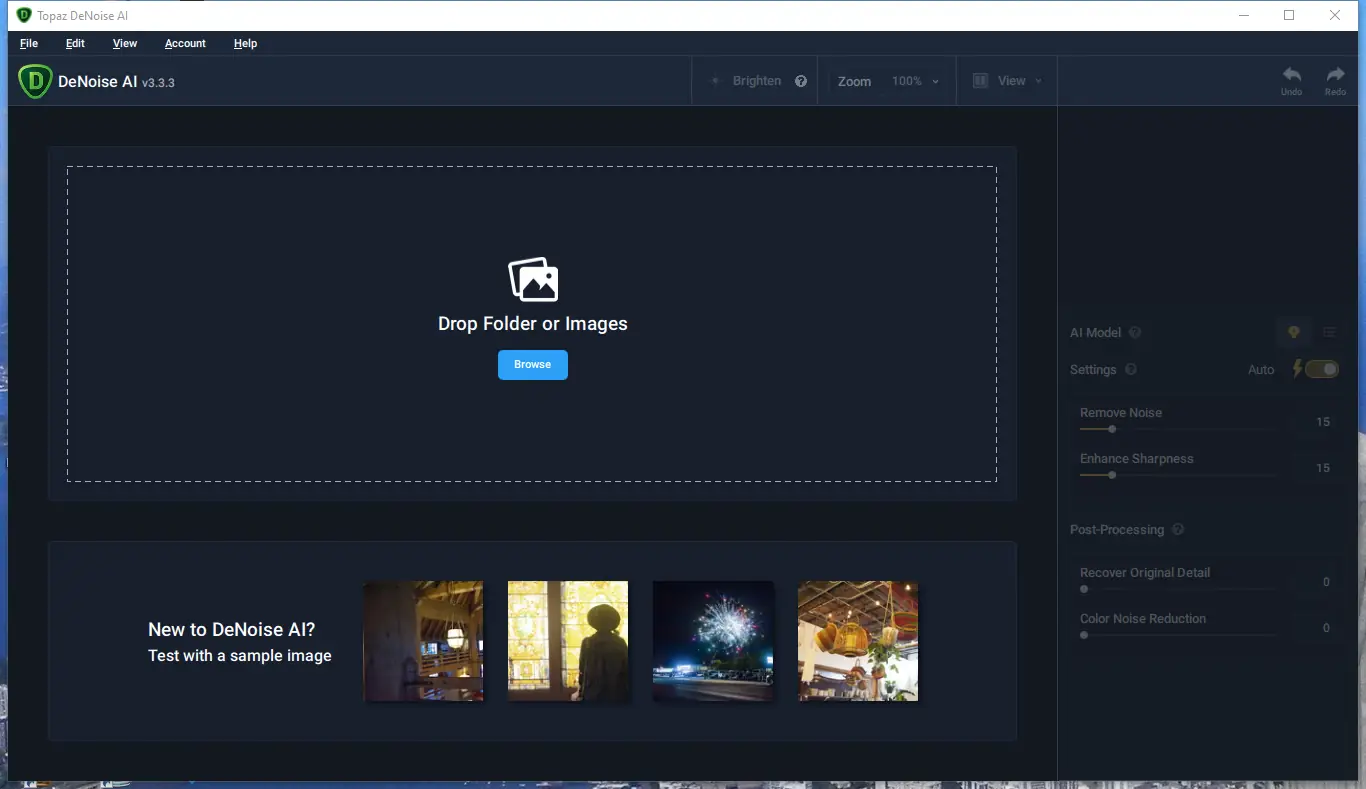
Task: Click the Auto lightning bolt icon
Action: point(1298,369)
